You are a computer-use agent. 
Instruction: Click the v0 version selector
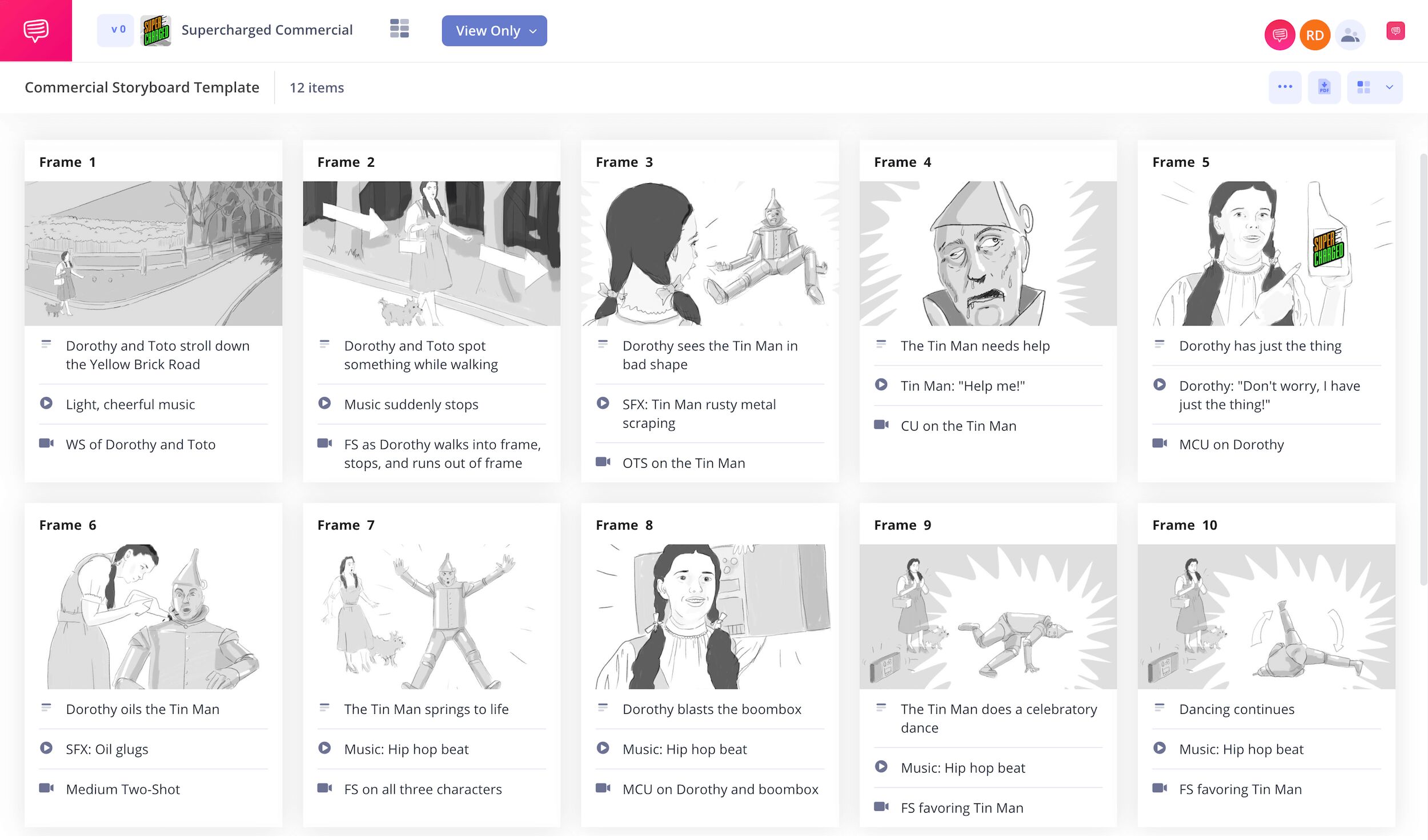(x=117, y=30)
